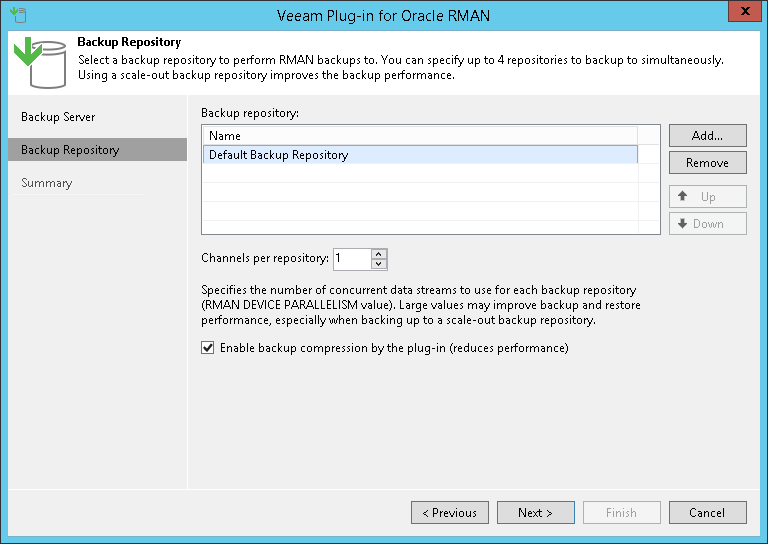The image size is (768, 544).
Task: Increase channels per repository value
Action: [x=379, y=254]
